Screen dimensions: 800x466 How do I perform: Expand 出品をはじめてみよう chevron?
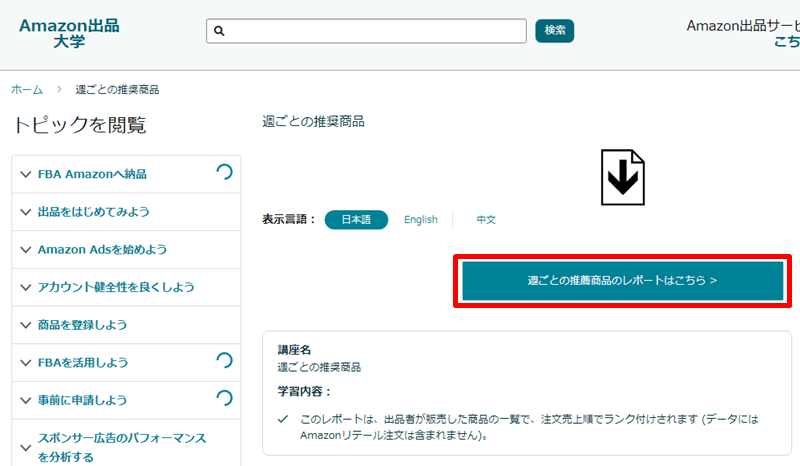[x=26, y=212]
